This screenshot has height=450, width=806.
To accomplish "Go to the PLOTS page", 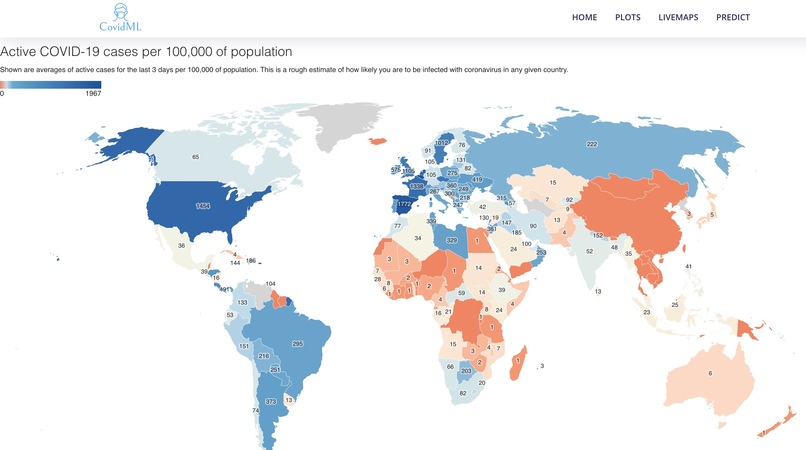I will 628,17.
